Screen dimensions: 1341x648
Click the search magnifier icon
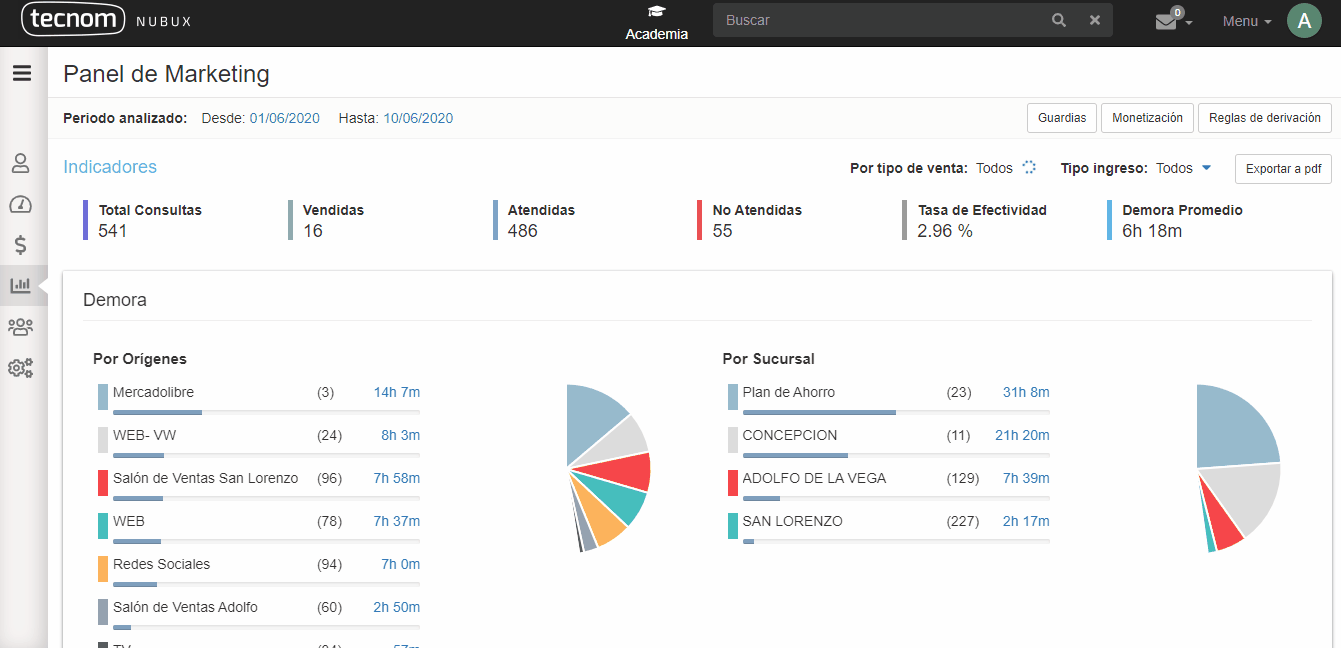pos(1059,20)
